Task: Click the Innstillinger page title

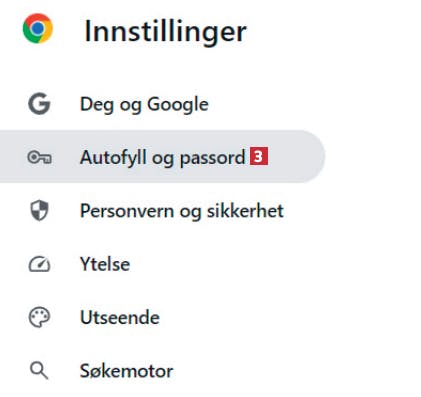Action: (166, 33)
